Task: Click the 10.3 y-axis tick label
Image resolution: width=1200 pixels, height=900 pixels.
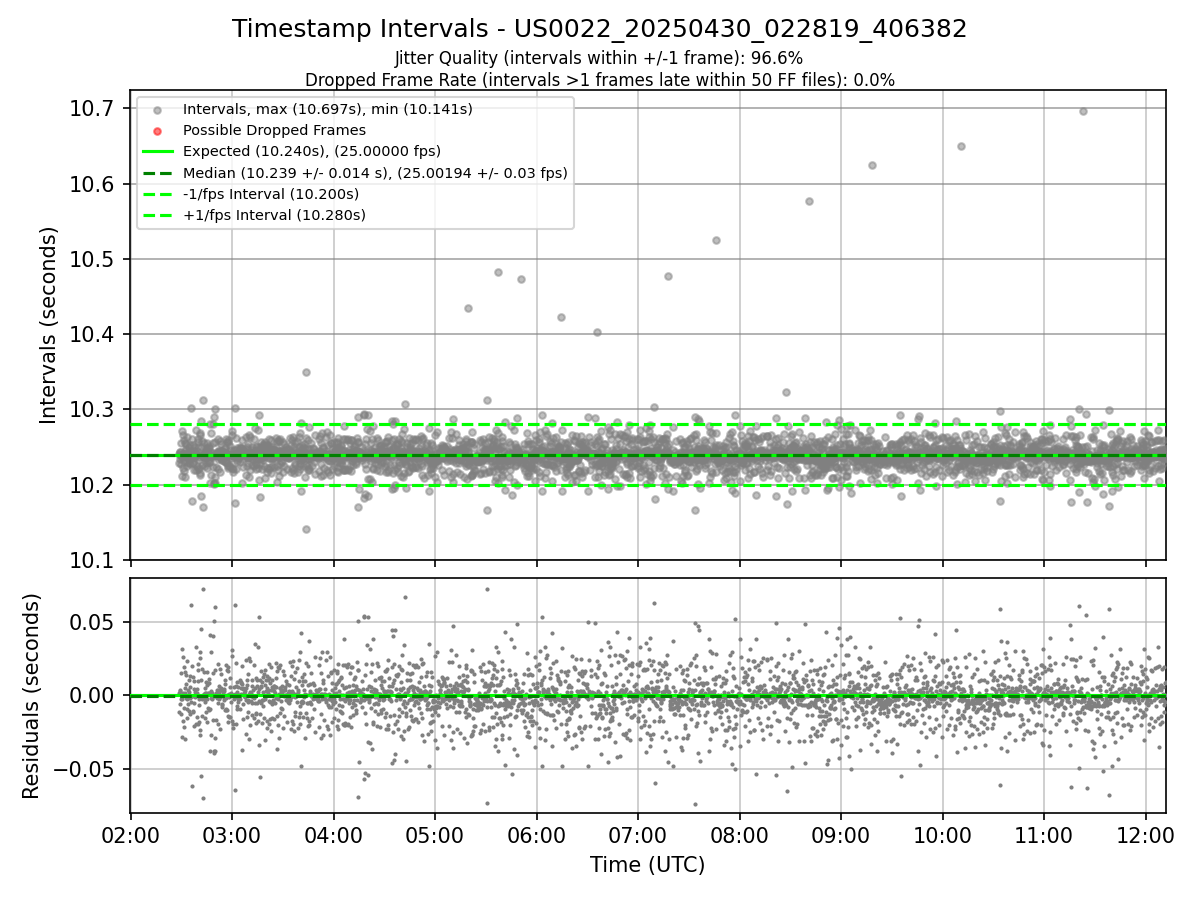Action: click(92, 410)
